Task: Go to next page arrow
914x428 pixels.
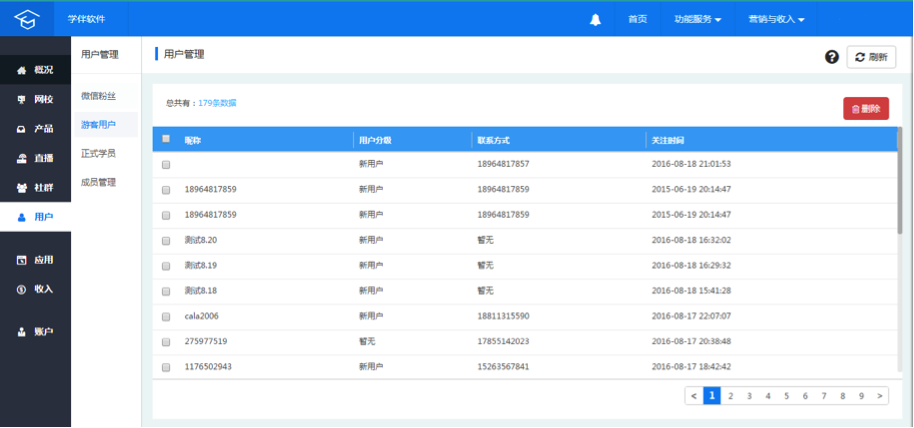Action: click(x=880, y=396)
